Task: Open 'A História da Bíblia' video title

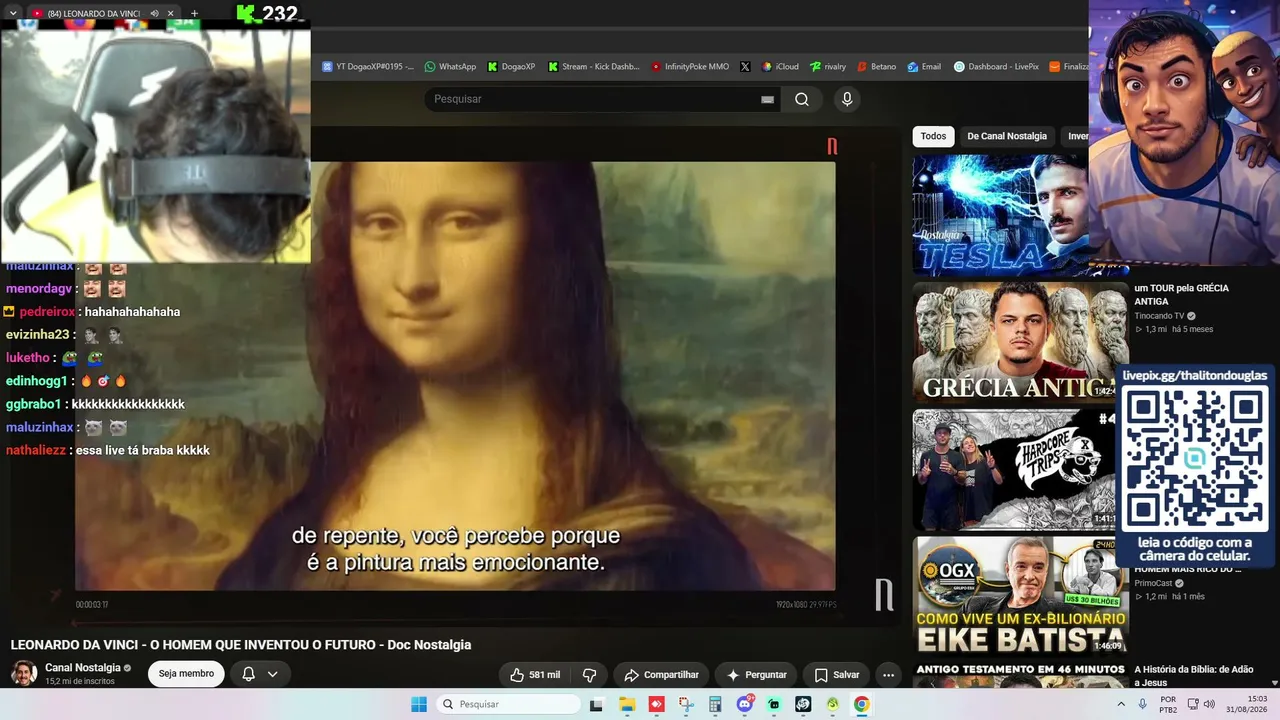Action: [1196, 676]
